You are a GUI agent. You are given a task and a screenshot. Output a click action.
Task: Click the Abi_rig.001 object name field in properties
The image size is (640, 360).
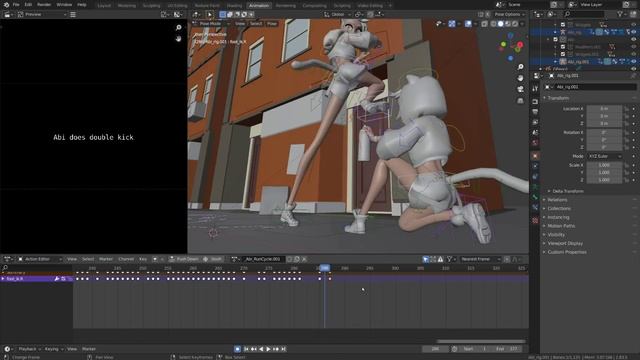click(x=595, y=87)
